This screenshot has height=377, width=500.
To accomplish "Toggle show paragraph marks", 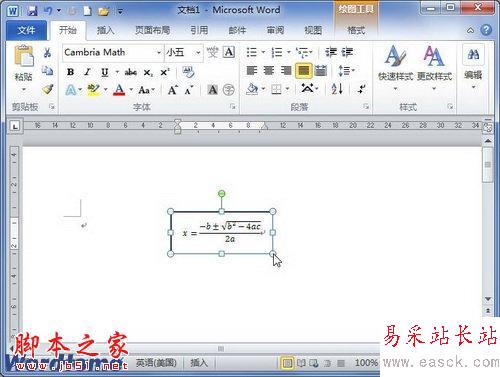I will click(x=362, y=89).
